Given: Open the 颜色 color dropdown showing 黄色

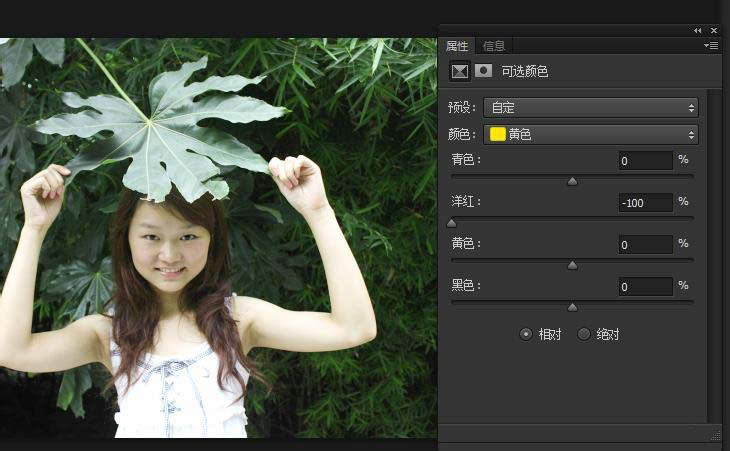Looking at the screenshot, I should pos(591,135).
